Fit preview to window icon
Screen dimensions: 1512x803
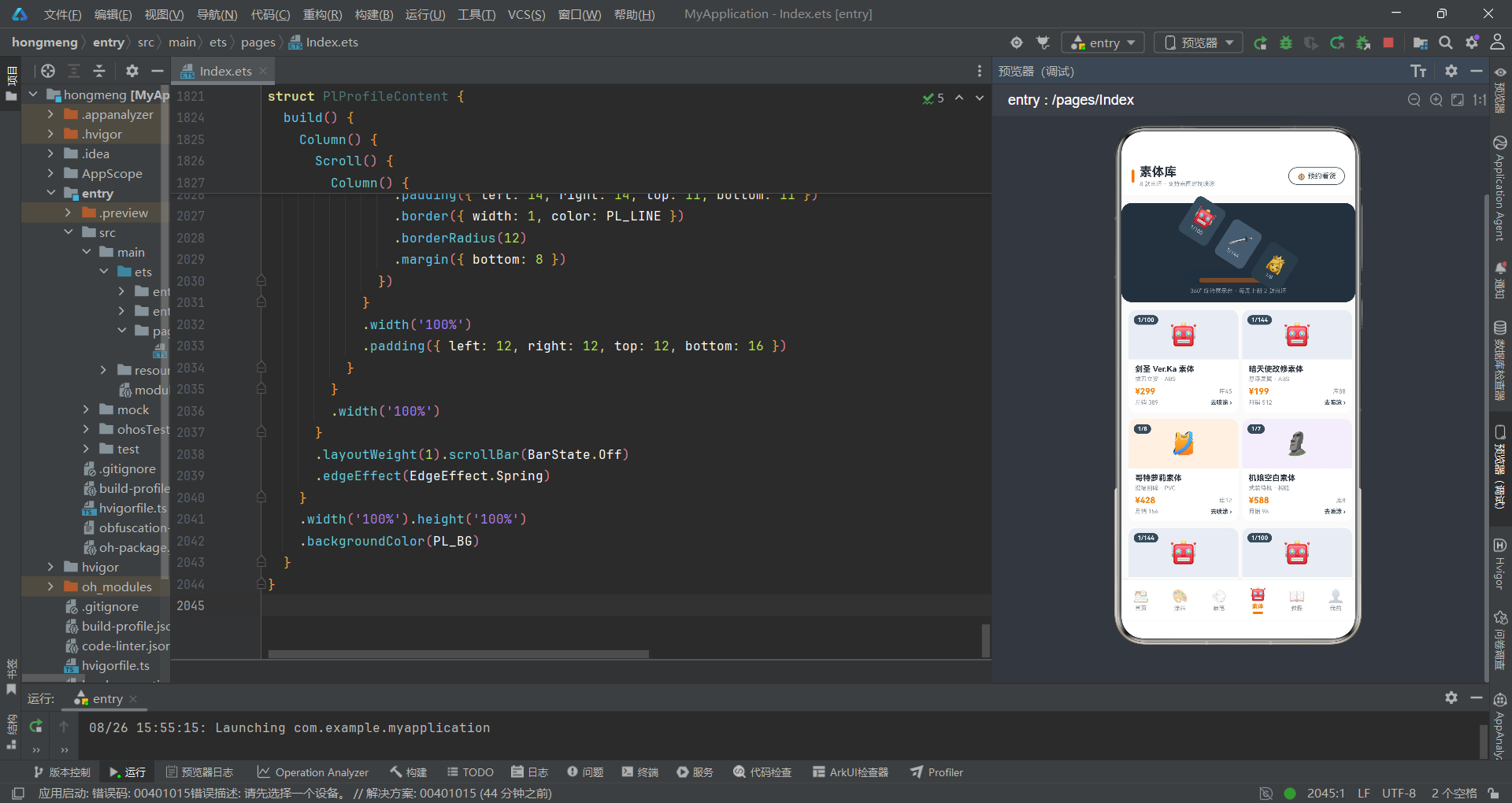coord(1458,100)
